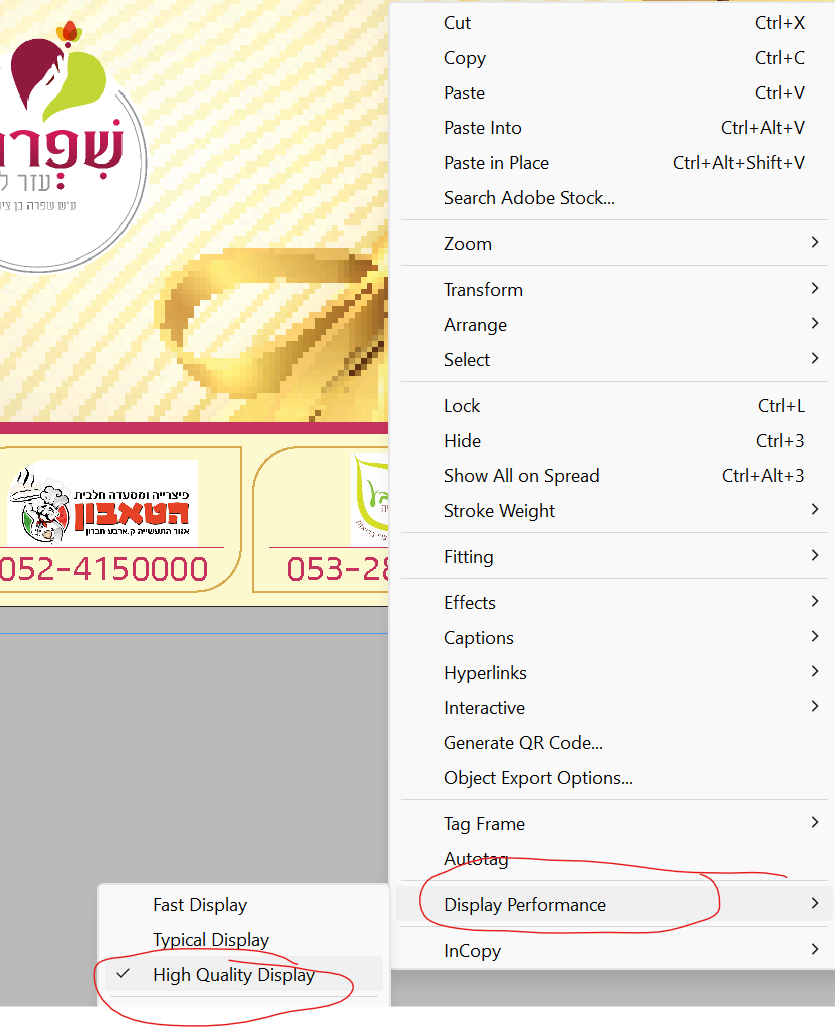Switch to Typical Display mode
This screenshot has height=1028, width=835.
tap(241, 939)
